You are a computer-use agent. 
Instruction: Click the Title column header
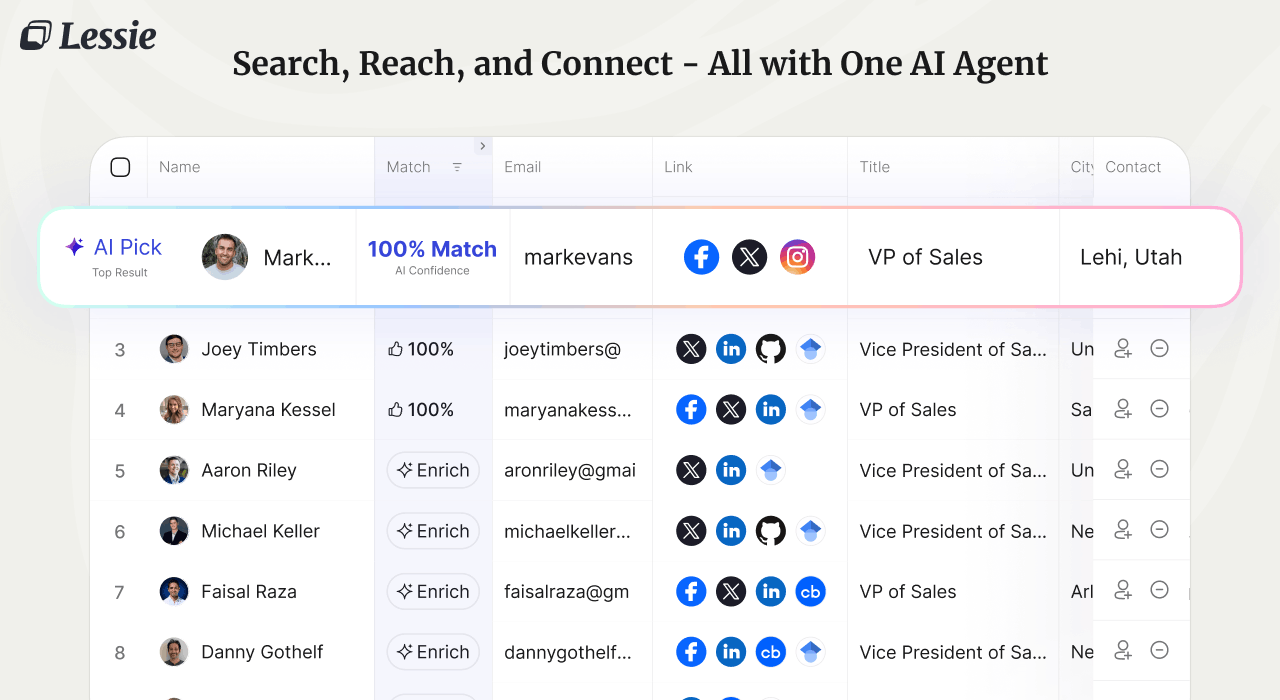[x=874, y=167]
